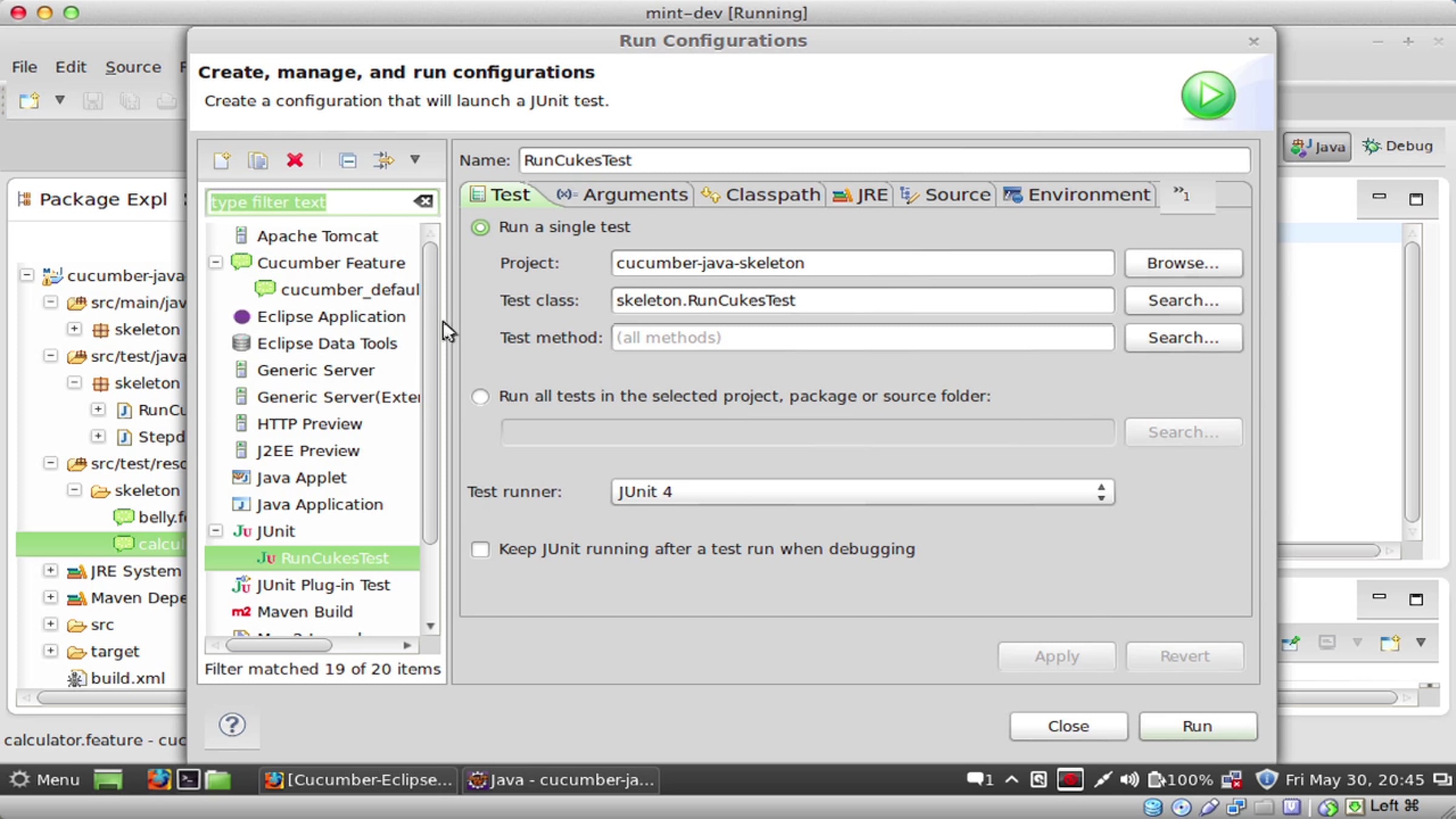Clear the filter text field
This screenshot has width=1456, height=819.
click(423, 201)
